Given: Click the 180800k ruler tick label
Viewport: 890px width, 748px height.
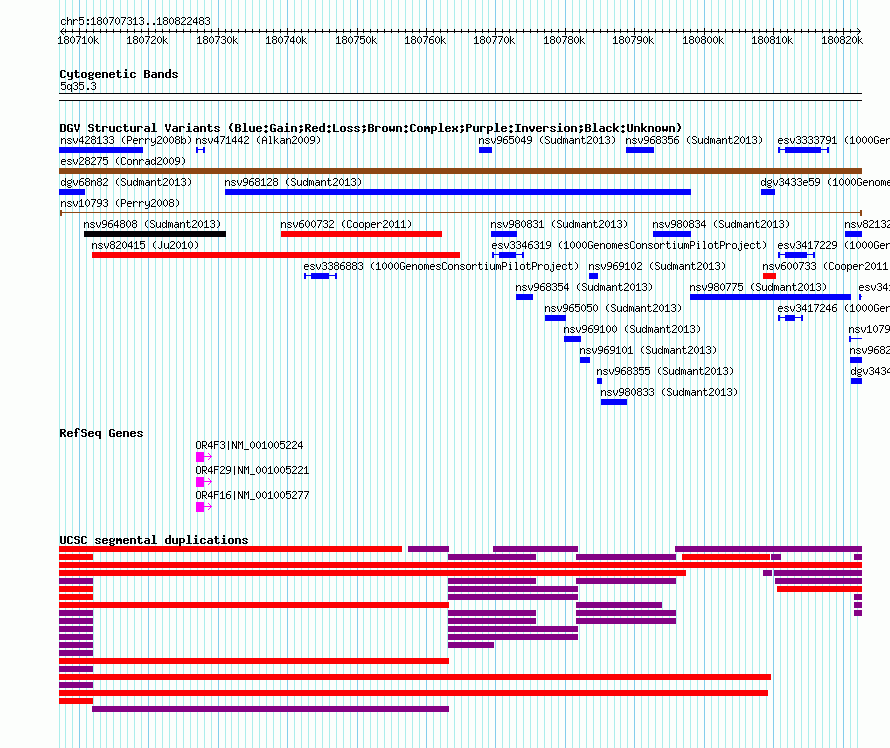Looking at the screenshot, I should [703, 40].
